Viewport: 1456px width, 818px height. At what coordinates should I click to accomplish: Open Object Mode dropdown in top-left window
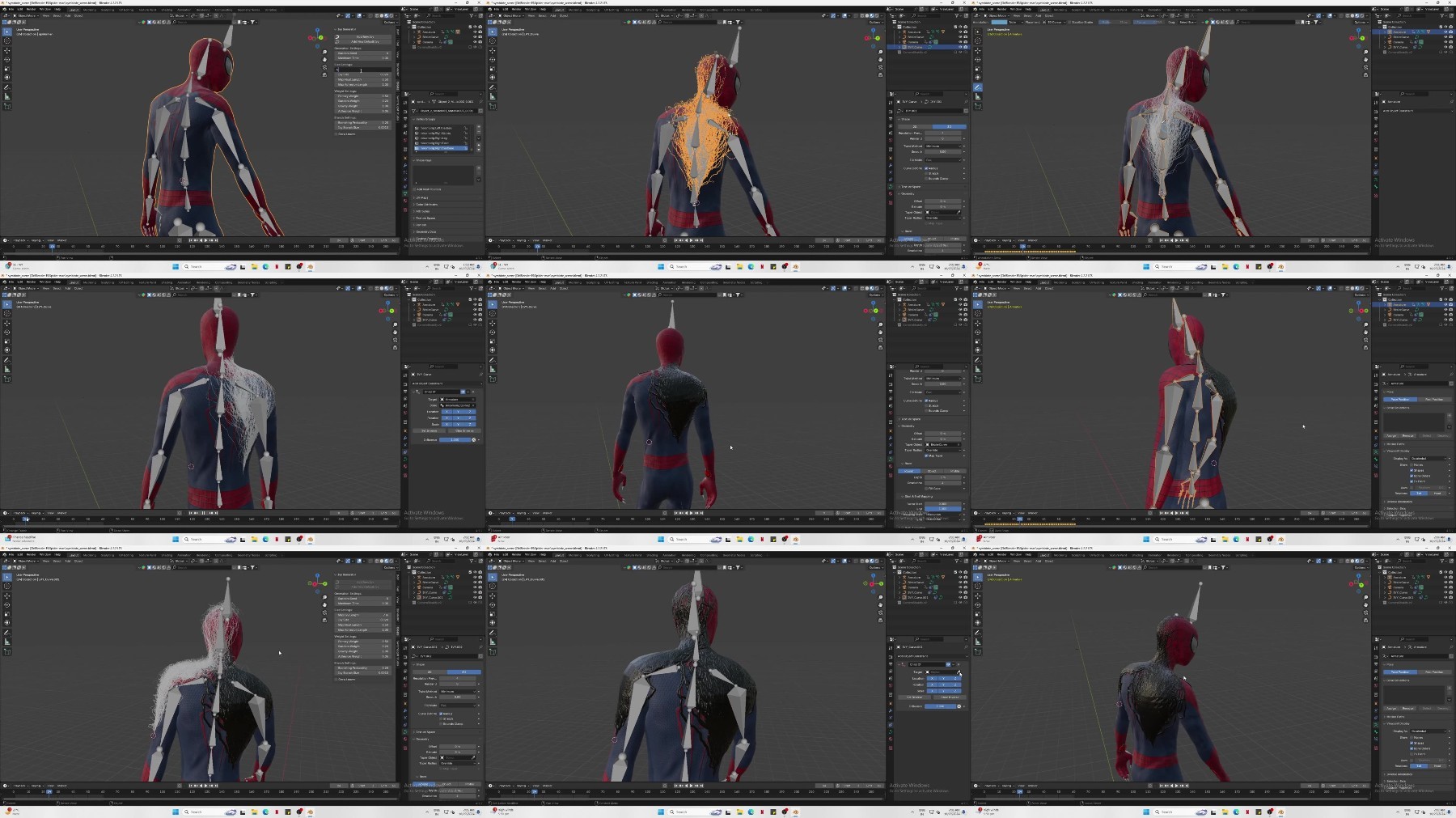[x=25, y=15]
